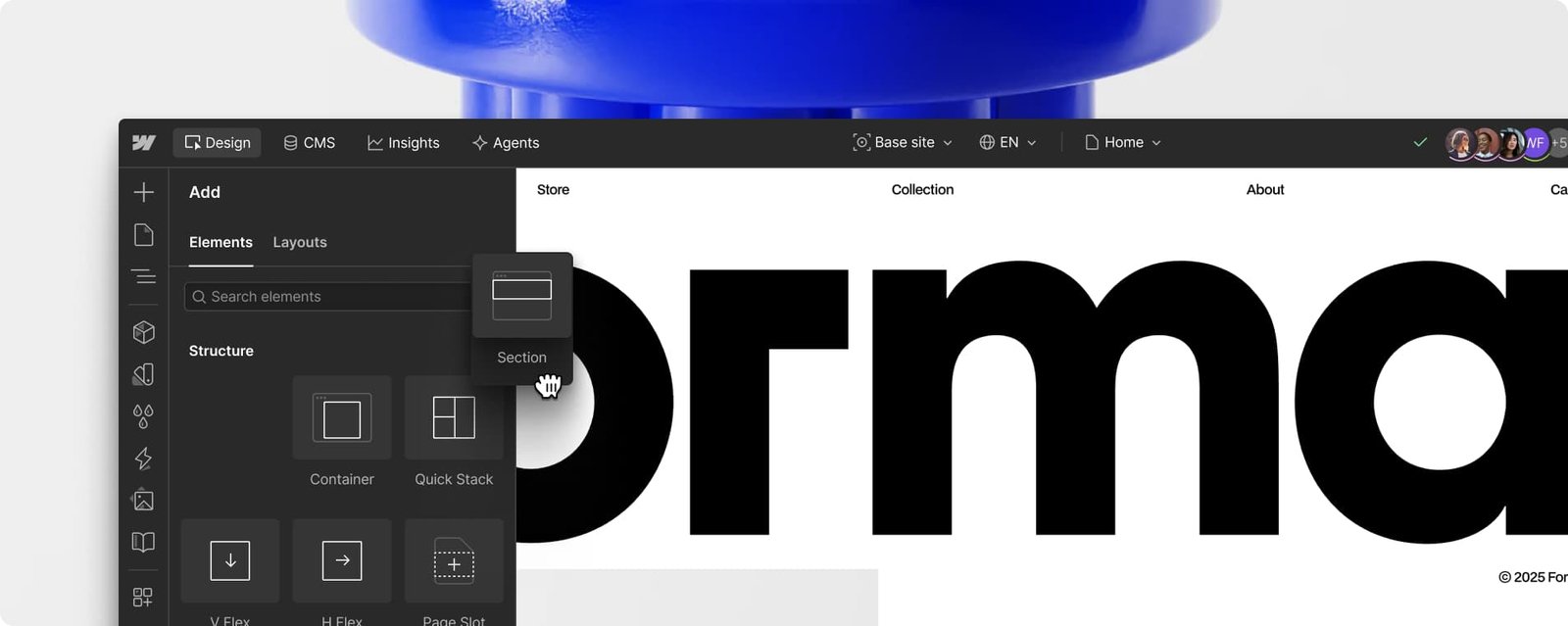
Task: Open the Add elements plus icon
Action: [144, 192]
